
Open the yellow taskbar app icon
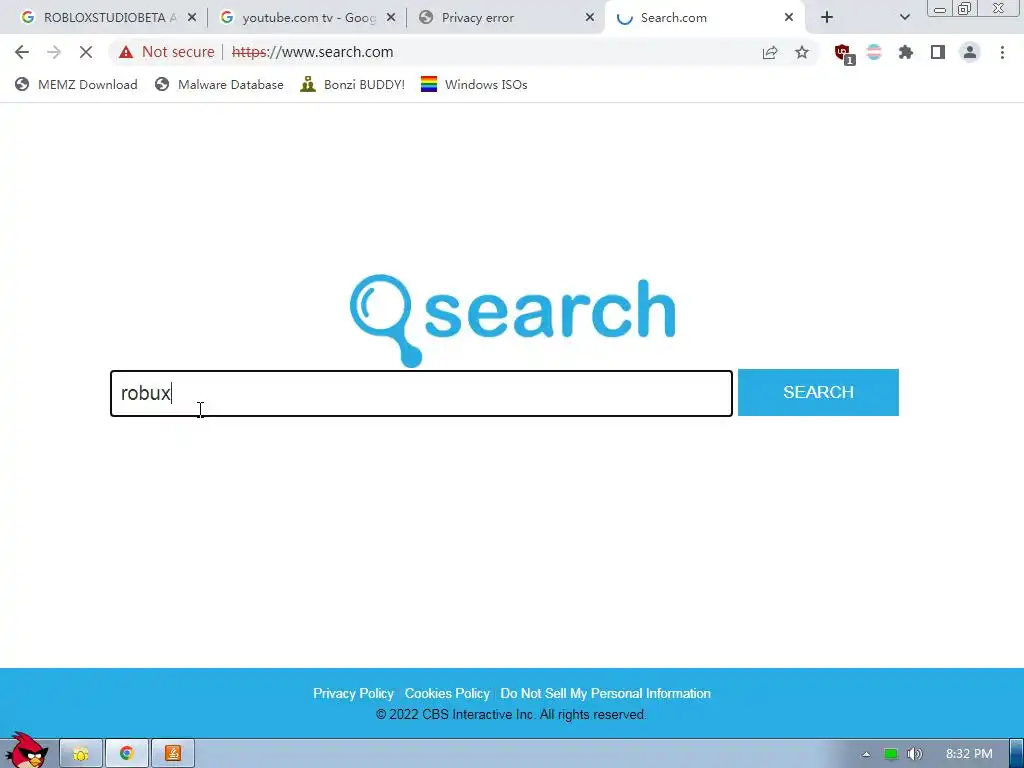[81, 754]
